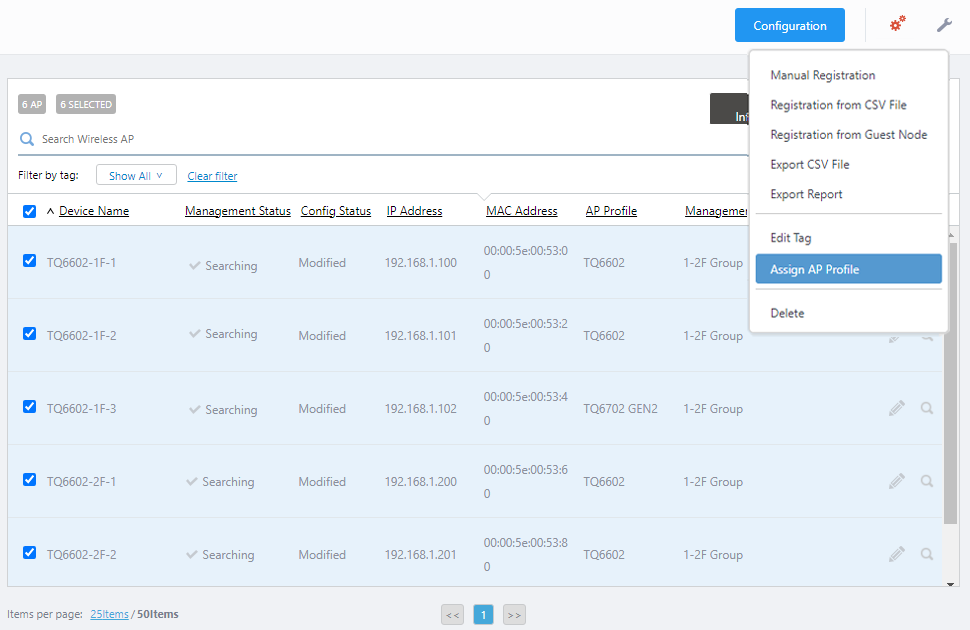Screen dimensions: 970x630
Task: Edit TQ6602-2F-1 using its pencil icon
Action: (x=897, y=481)
